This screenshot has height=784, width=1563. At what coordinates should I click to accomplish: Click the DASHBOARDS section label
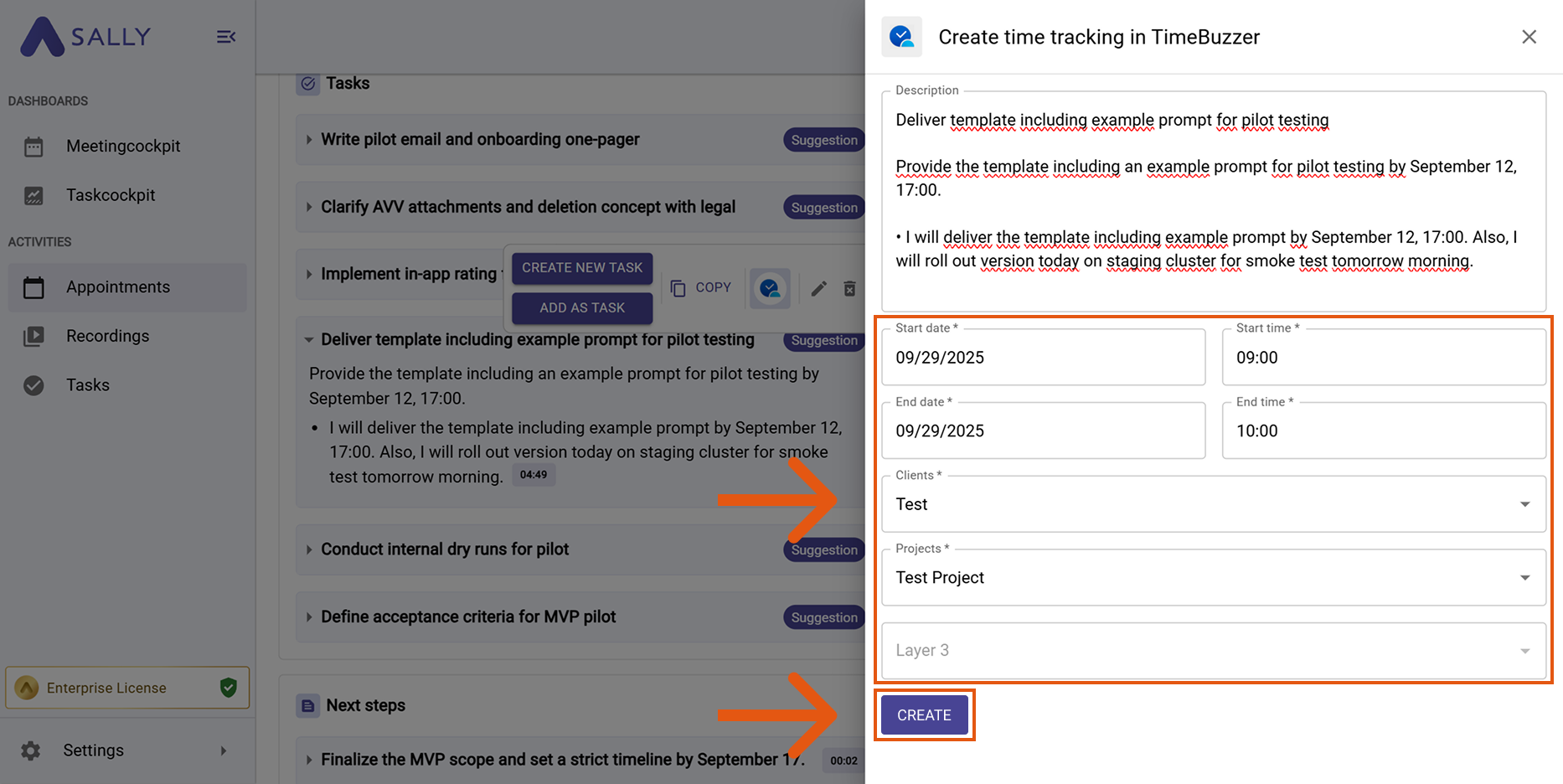(x=48, y=101)
